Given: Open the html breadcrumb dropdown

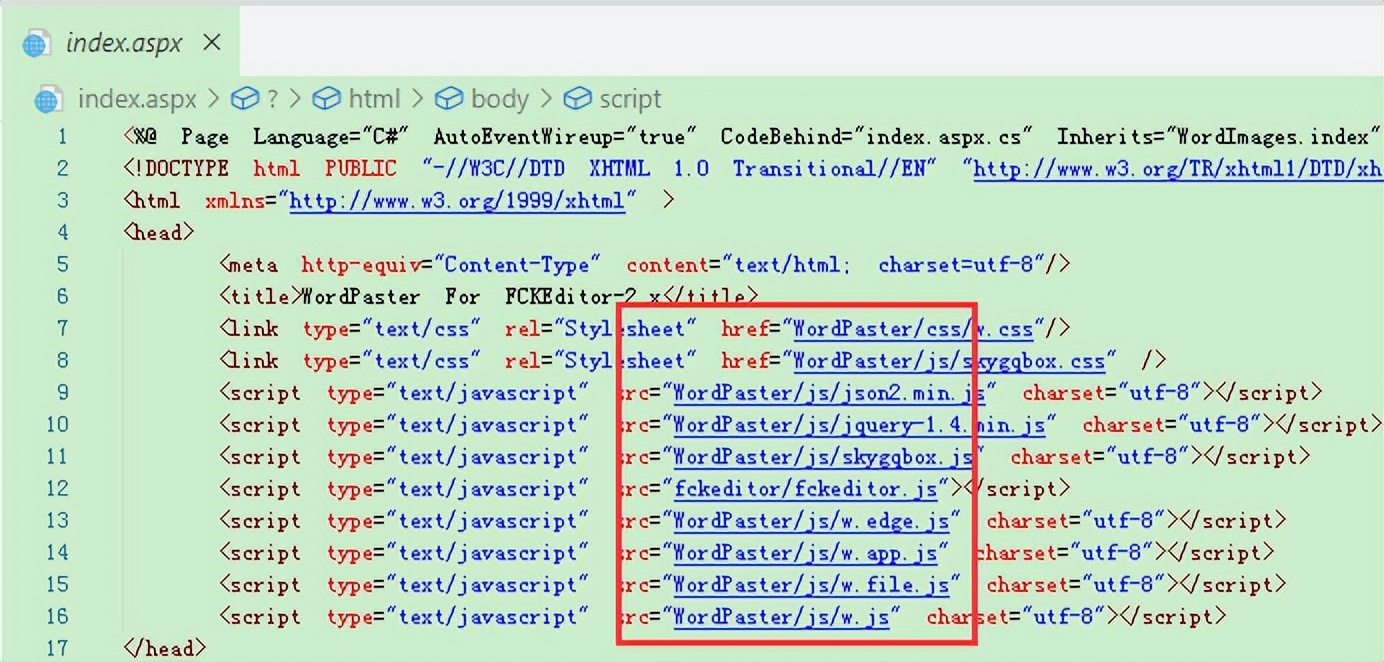Looking at the screenshot, I should click(373, 99).
